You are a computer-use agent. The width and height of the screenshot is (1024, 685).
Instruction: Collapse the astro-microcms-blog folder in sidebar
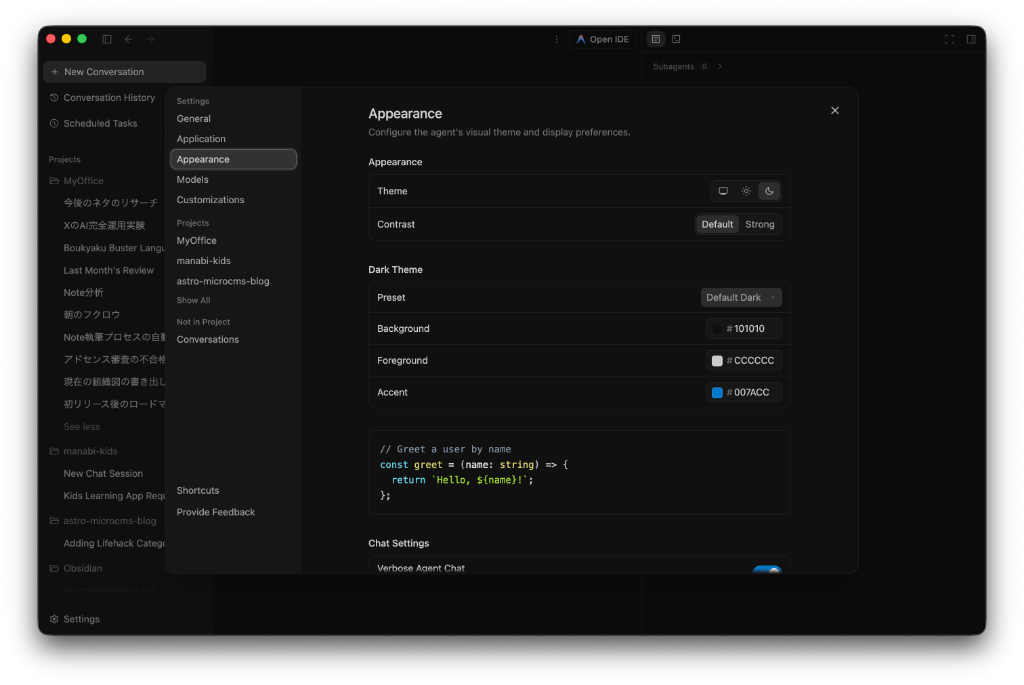coord(103,521)
